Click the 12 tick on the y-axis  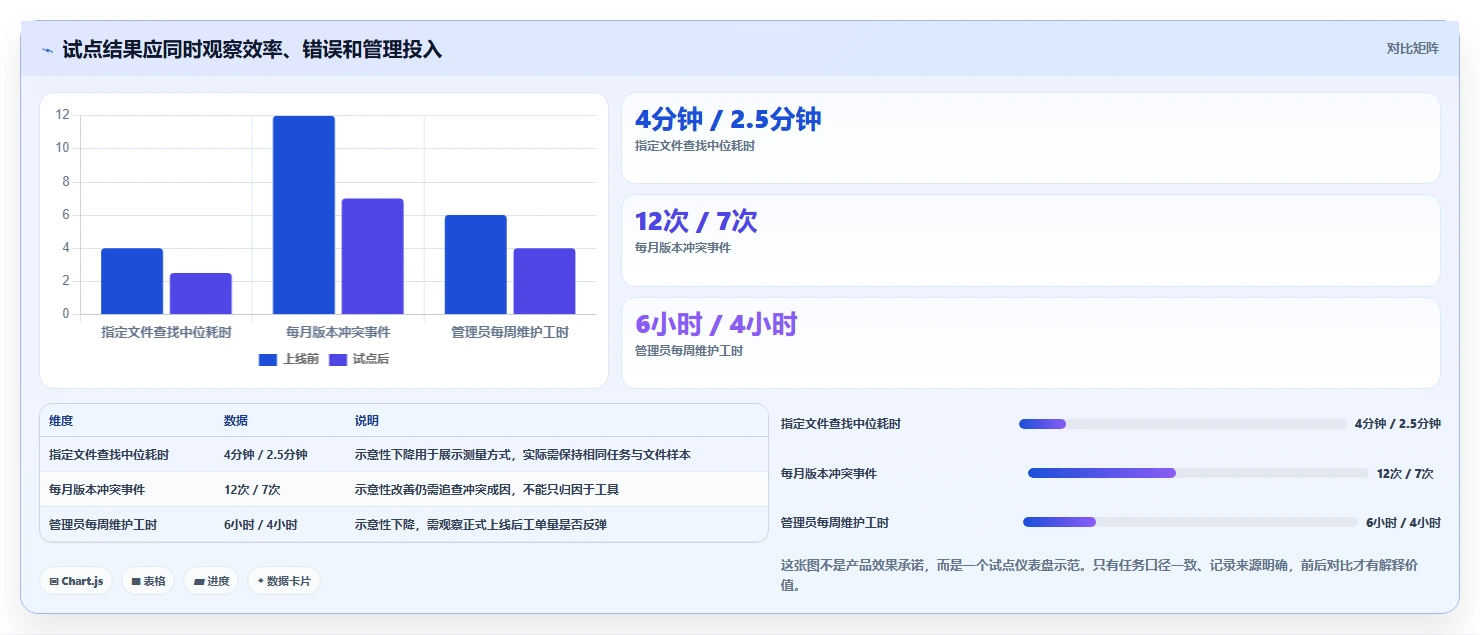tap(62, 115)
